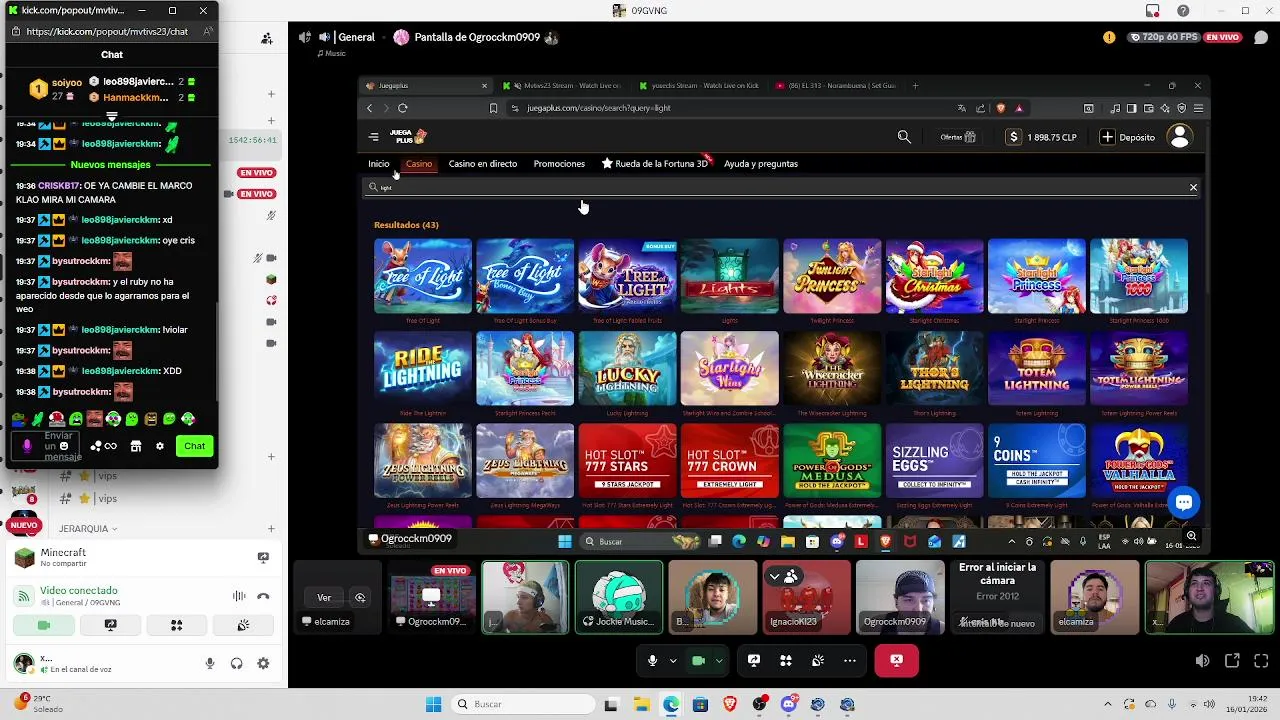Click stream quality warning icon in header
The image size is (1280, 720).
tap(1109, 37)
